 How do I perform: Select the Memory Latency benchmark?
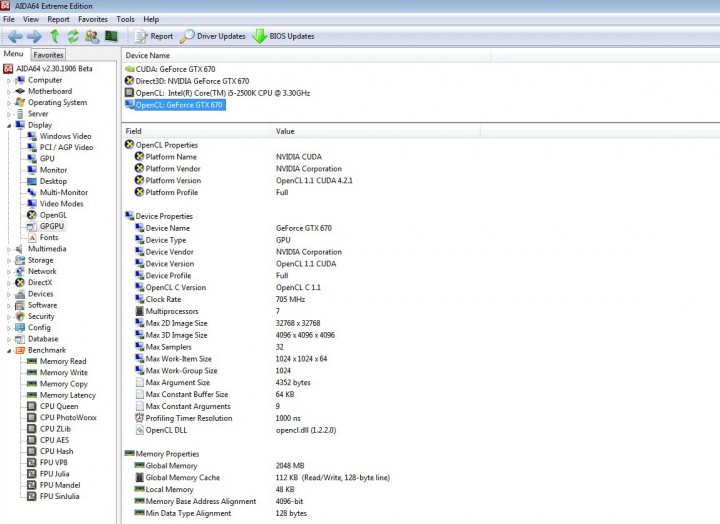coord(68,395)
